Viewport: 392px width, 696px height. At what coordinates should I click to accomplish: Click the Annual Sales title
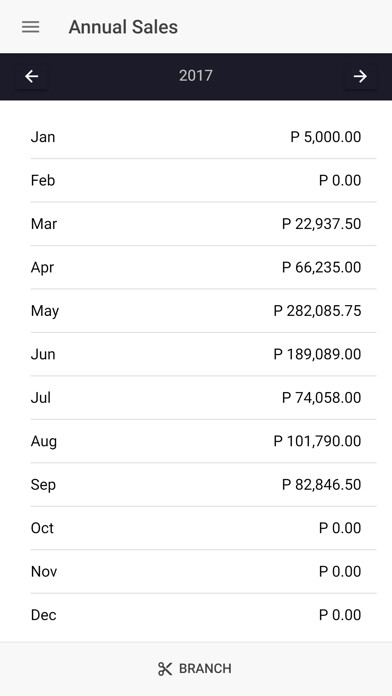point(123,27)
